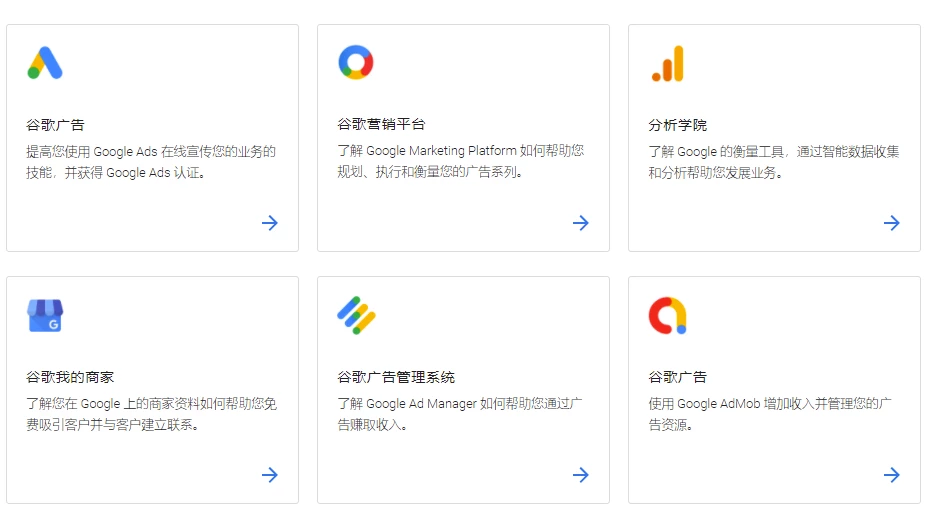Click the Google Ad Manager striped icon

coord(356,315)
